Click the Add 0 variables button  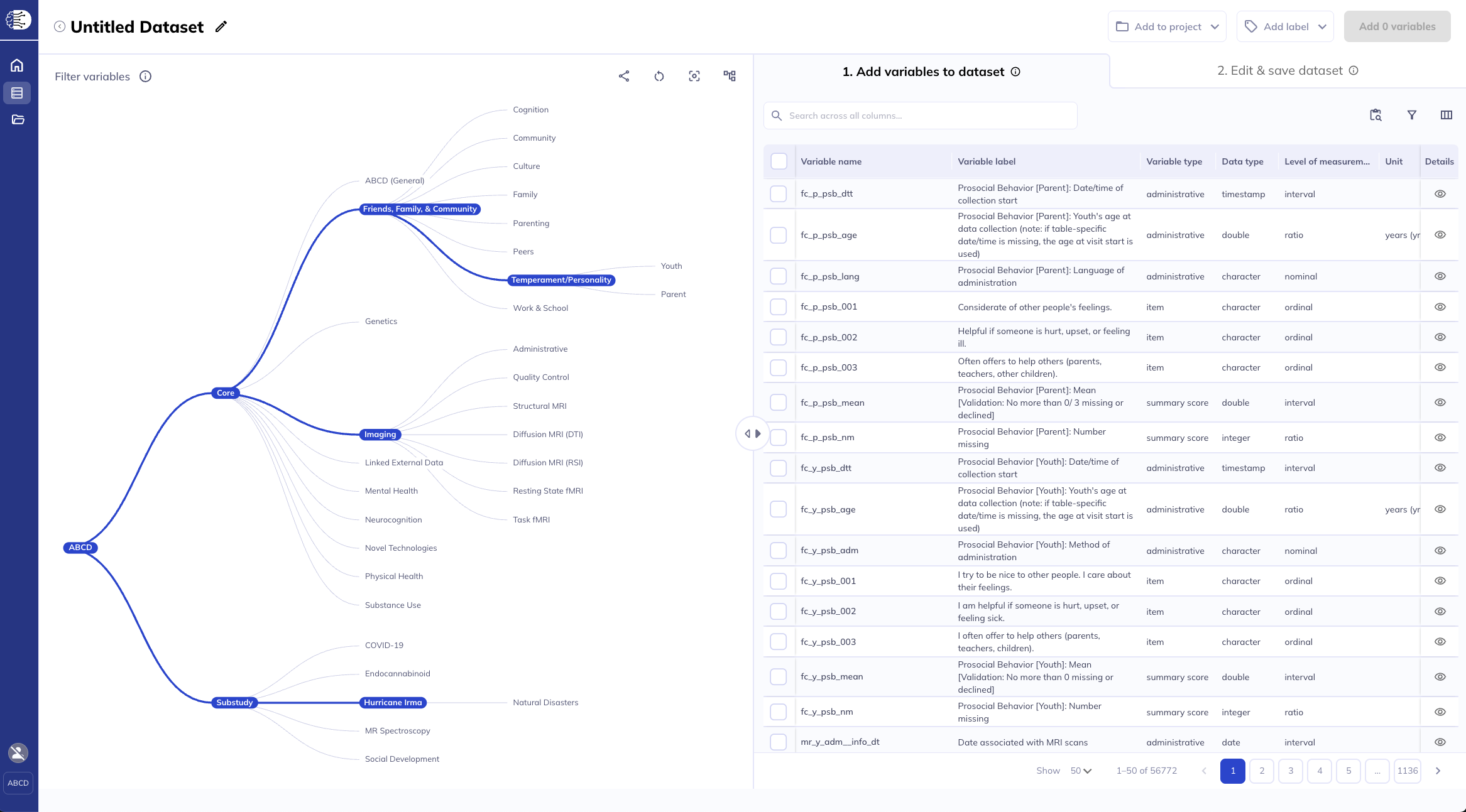pyautogui.click(x=1397, y=26)
